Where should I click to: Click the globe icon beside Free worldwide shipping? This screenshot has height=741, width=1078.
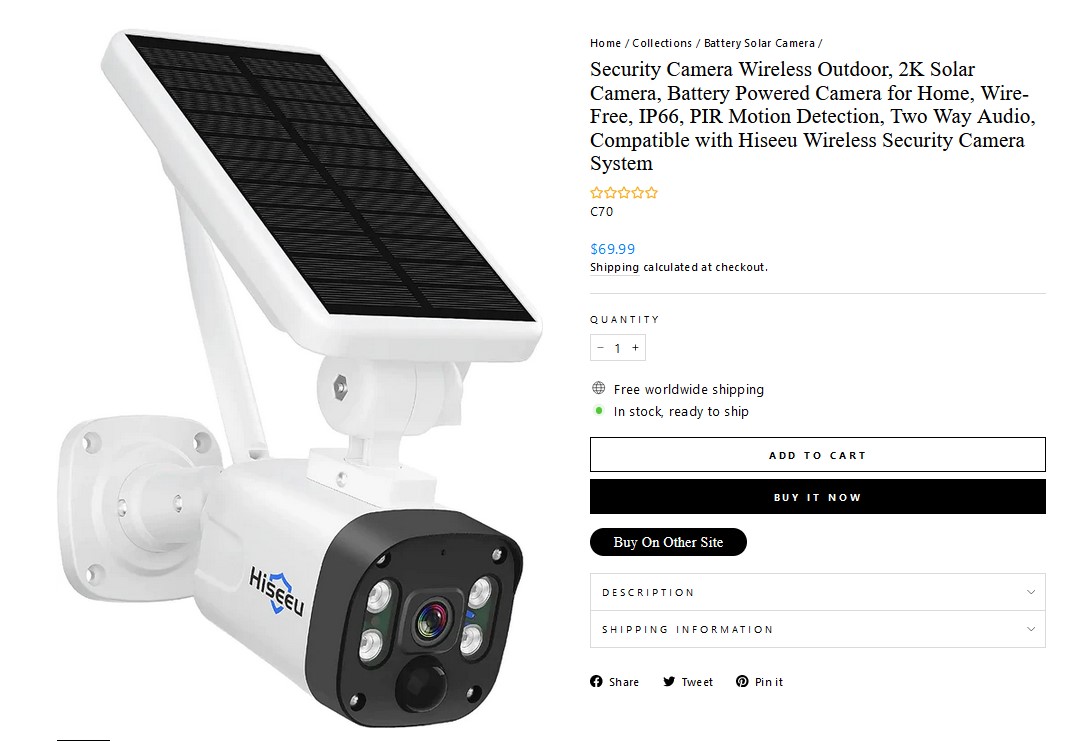599,388
